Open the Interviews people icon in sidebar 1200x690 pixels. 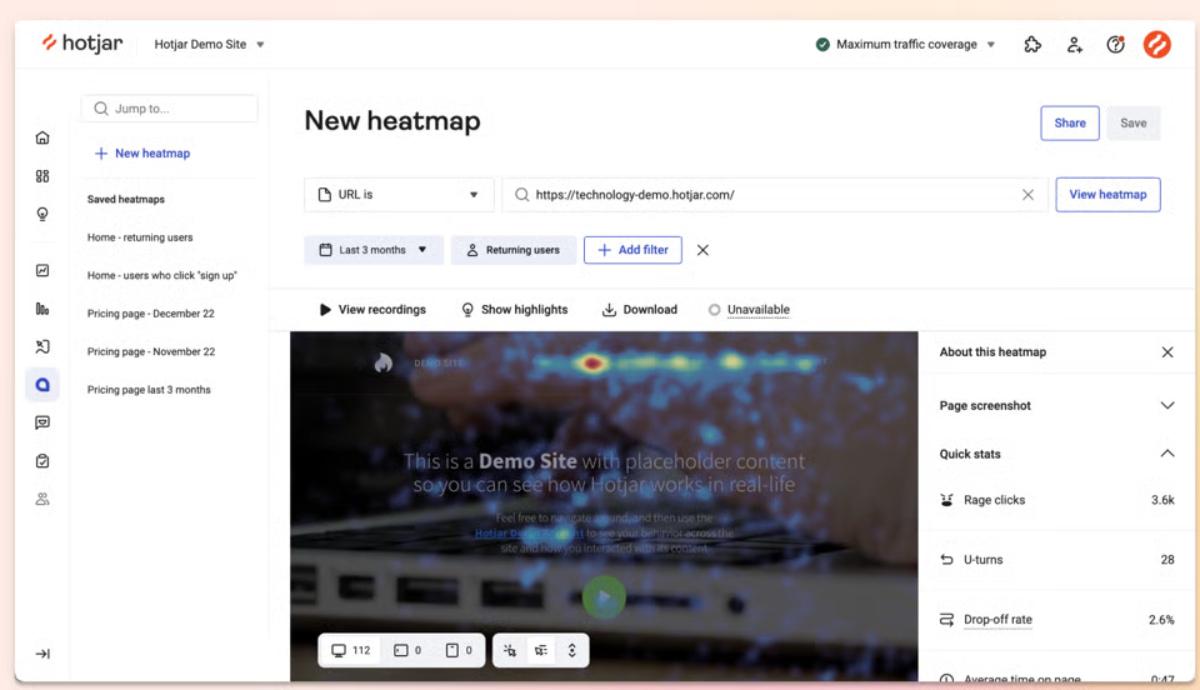(43, 498)
